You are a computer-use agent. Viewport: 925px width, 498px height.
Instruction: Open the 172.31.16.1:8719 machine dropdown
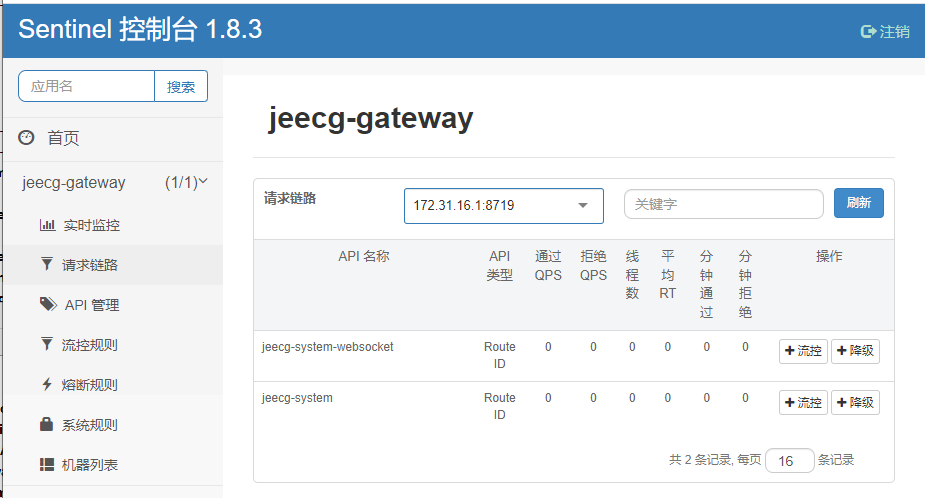click(503, 206)
